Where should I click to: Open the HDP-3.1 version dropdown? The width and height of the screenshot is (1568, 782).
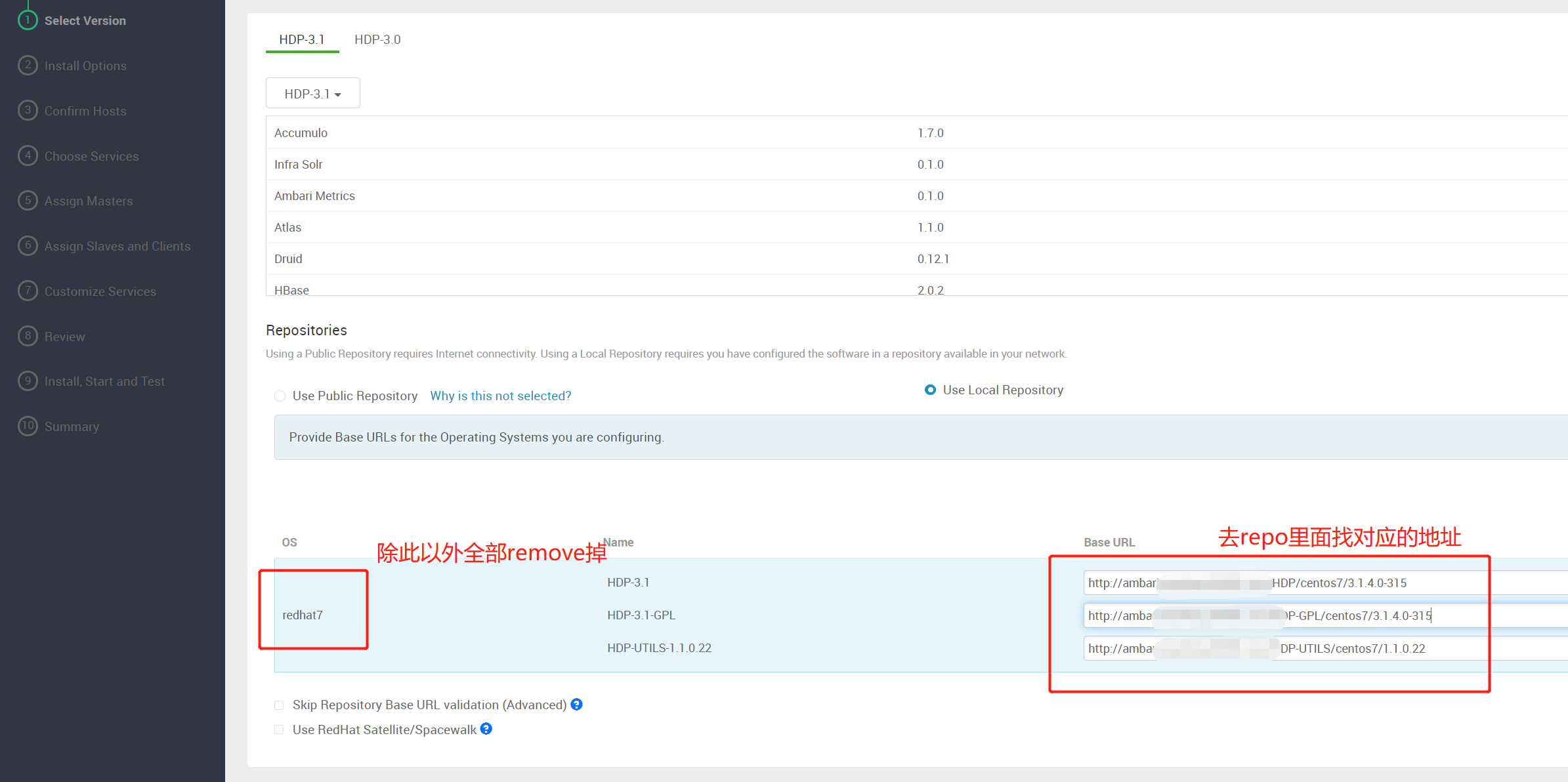tap(312, 94)
